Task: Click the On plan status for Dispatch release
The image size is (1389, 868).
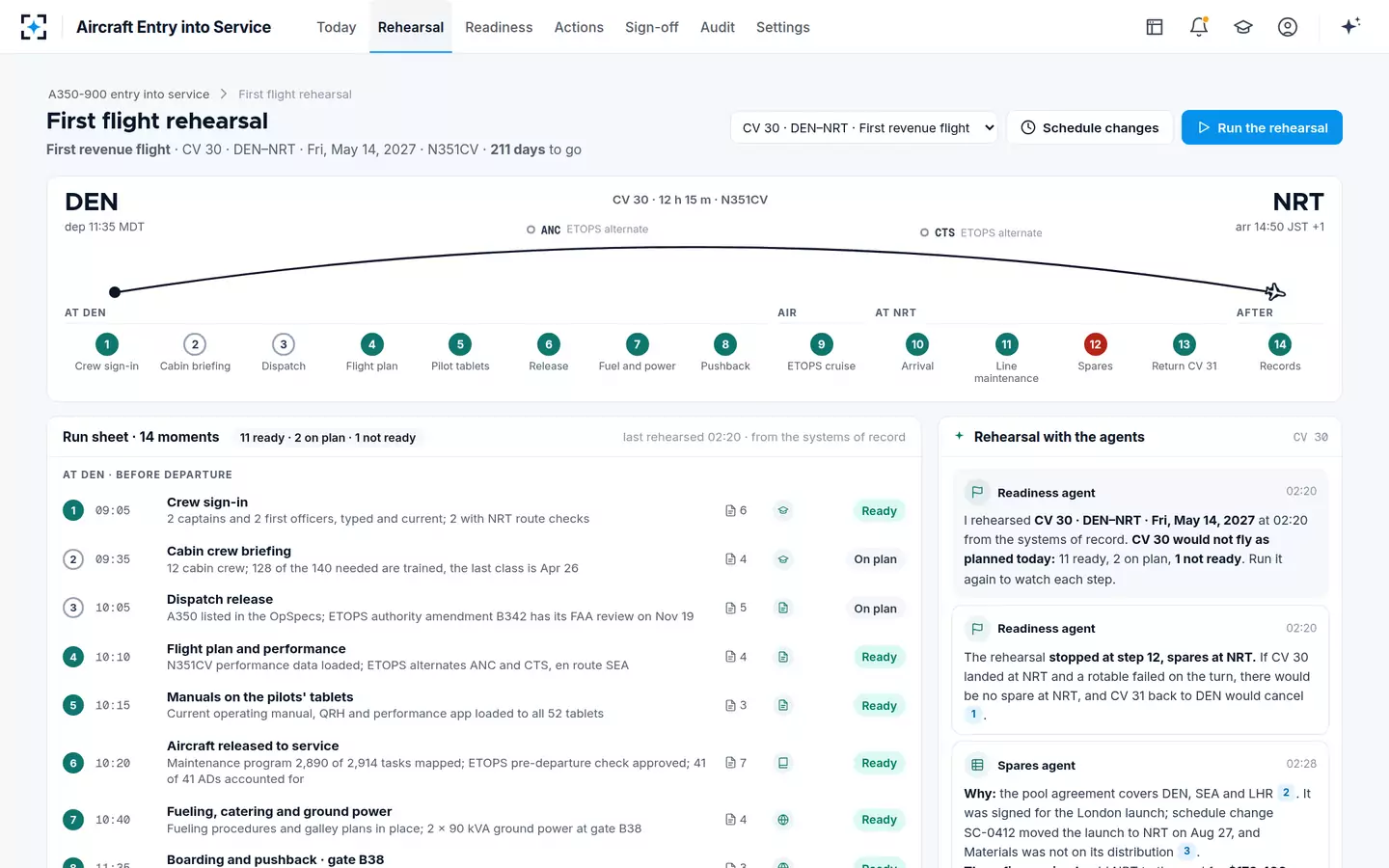Action: 875,609
